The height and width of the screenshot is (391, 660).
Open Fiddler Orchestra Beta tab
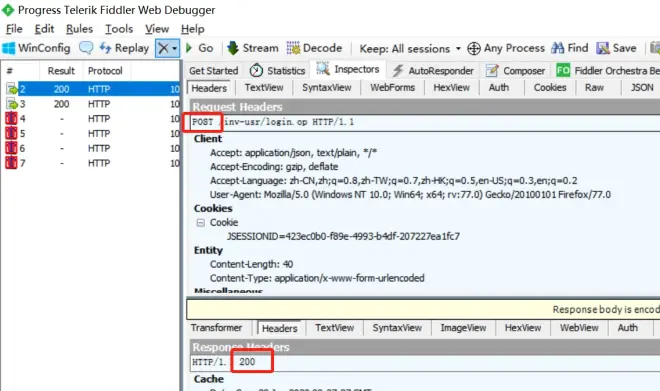pos(608,71)
